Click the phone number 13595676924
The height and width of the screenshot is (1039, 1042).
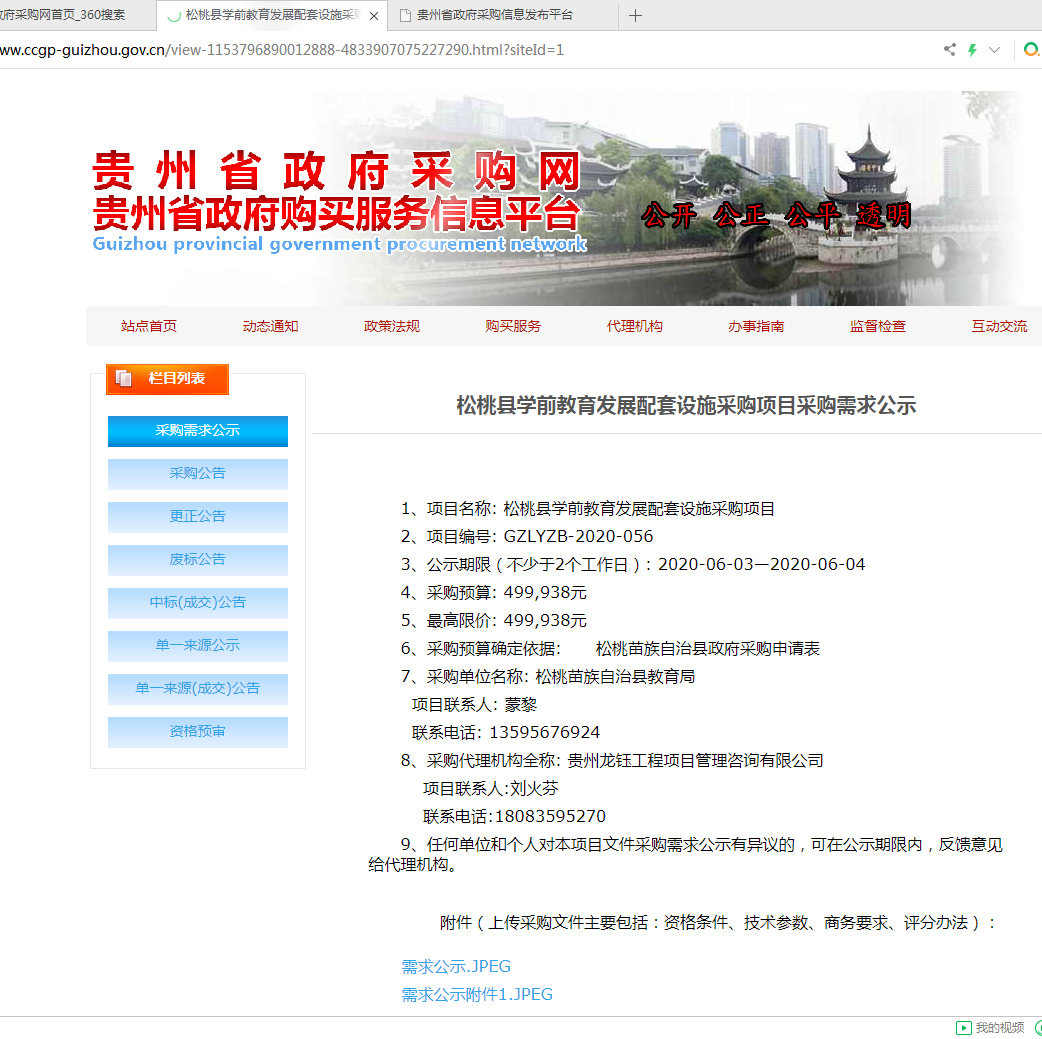coord(545,733)
